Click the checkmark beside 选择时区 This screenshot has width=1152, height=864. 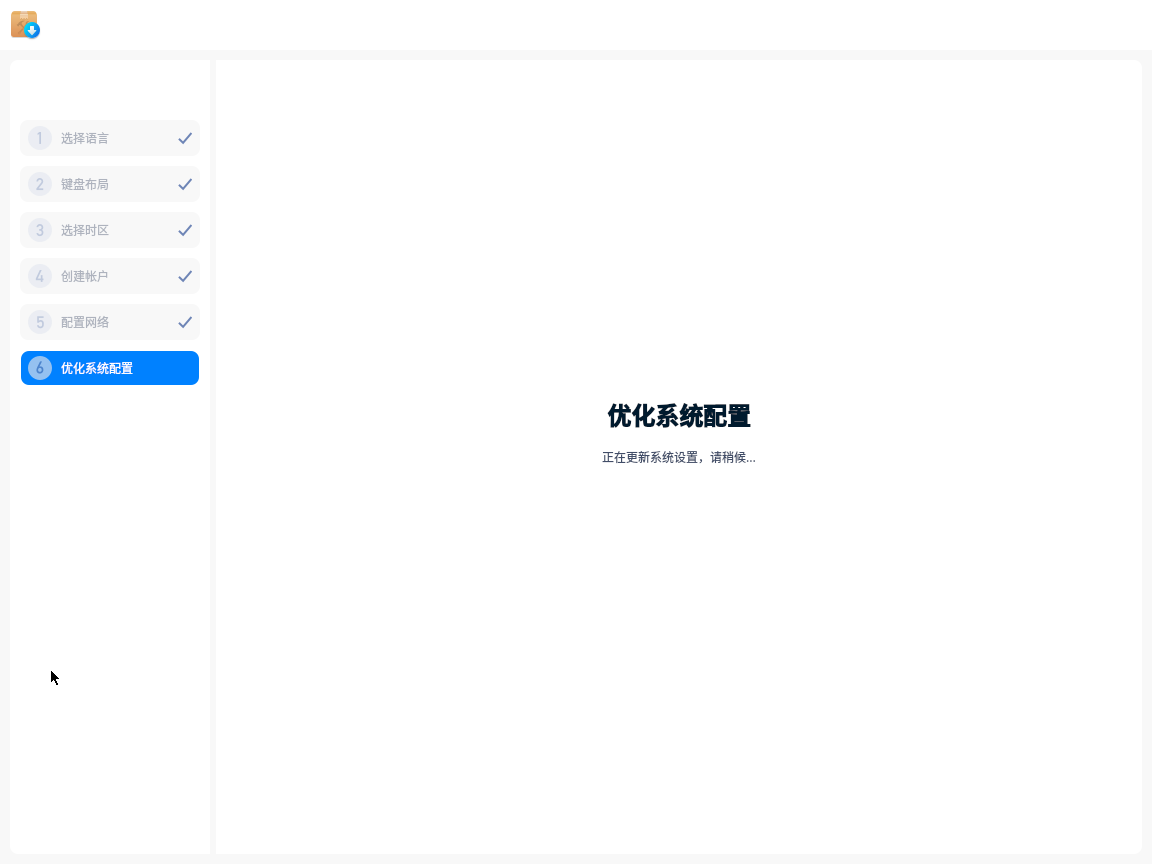tap(185, 230)
